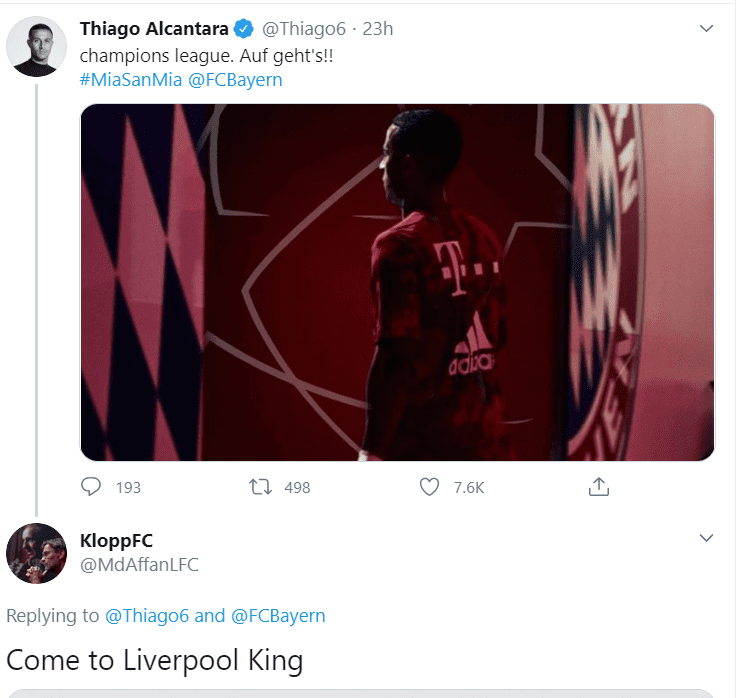Click the blue verified badge

243,29
